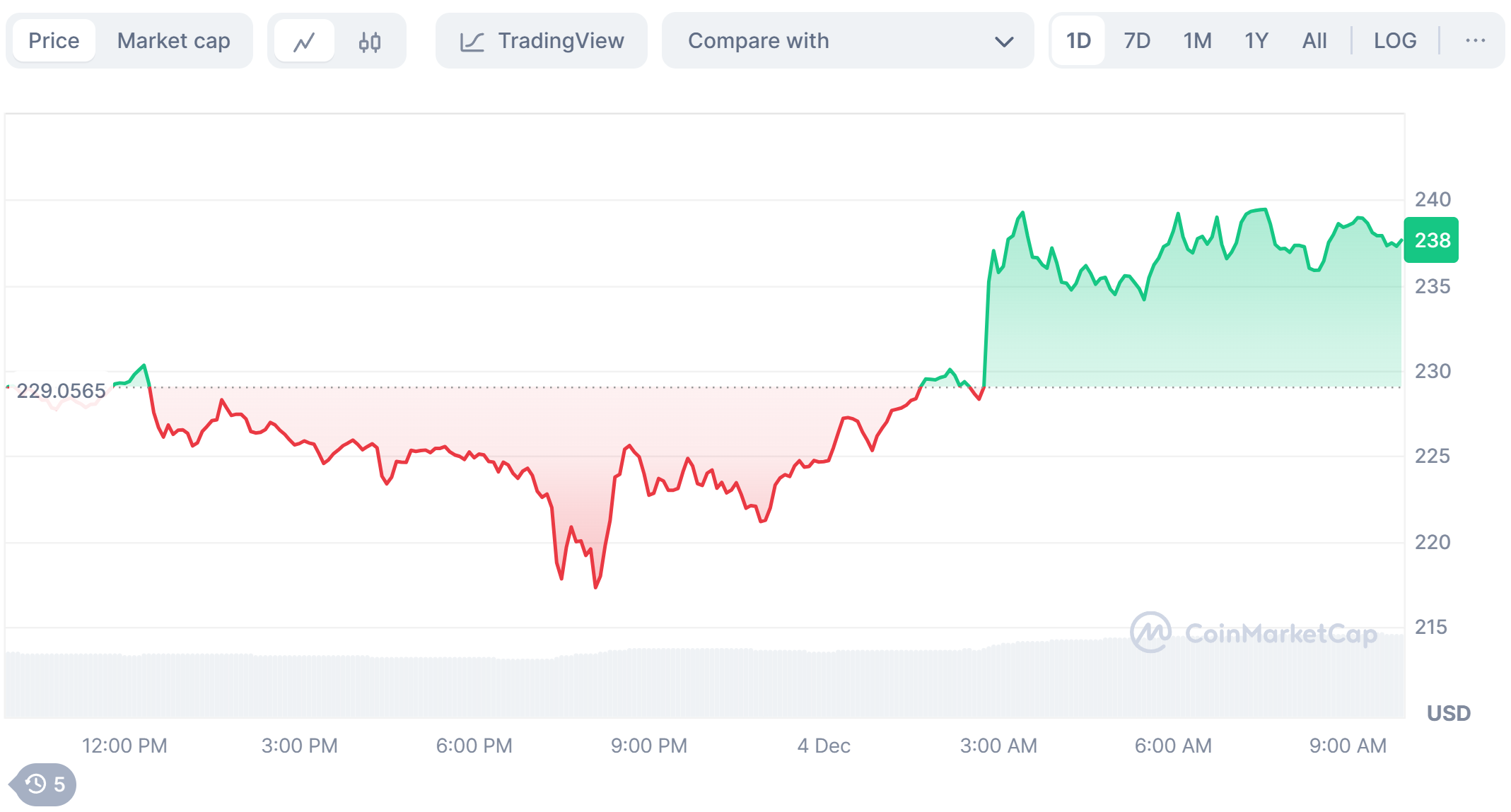Switch to candlestick chart icon
The image size is (1511, 812).
369,42
